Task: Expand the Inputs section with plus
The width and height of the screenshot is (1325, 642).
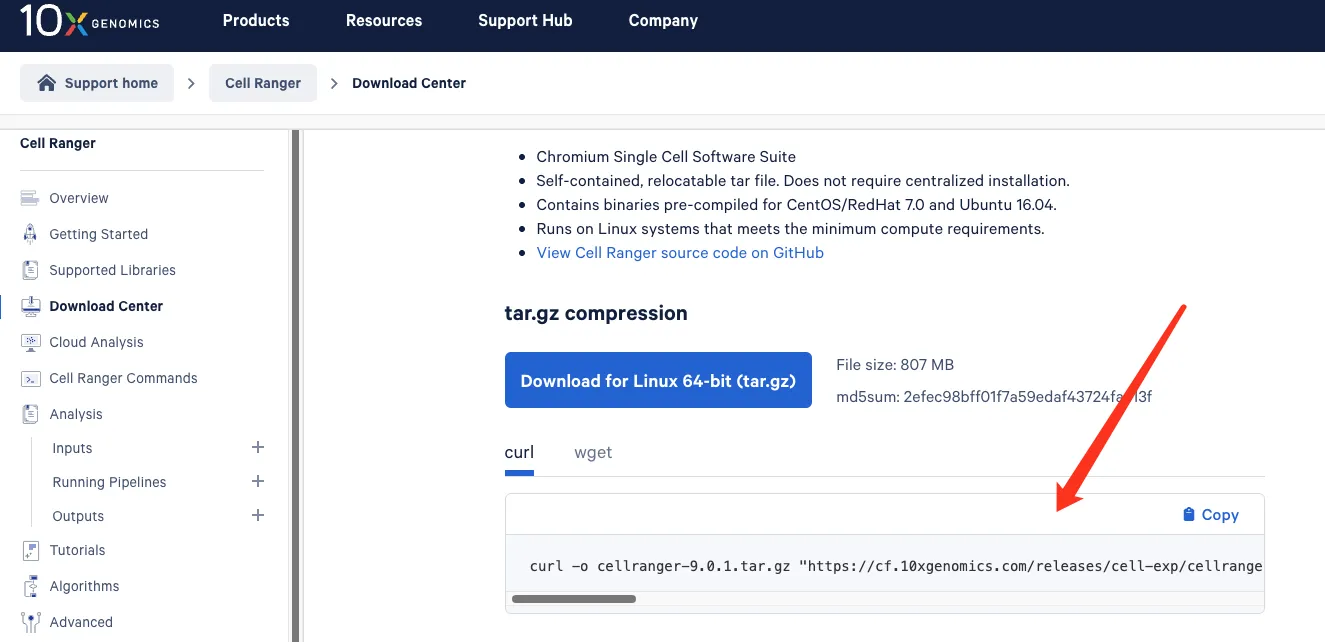Action: coord(258,447)
